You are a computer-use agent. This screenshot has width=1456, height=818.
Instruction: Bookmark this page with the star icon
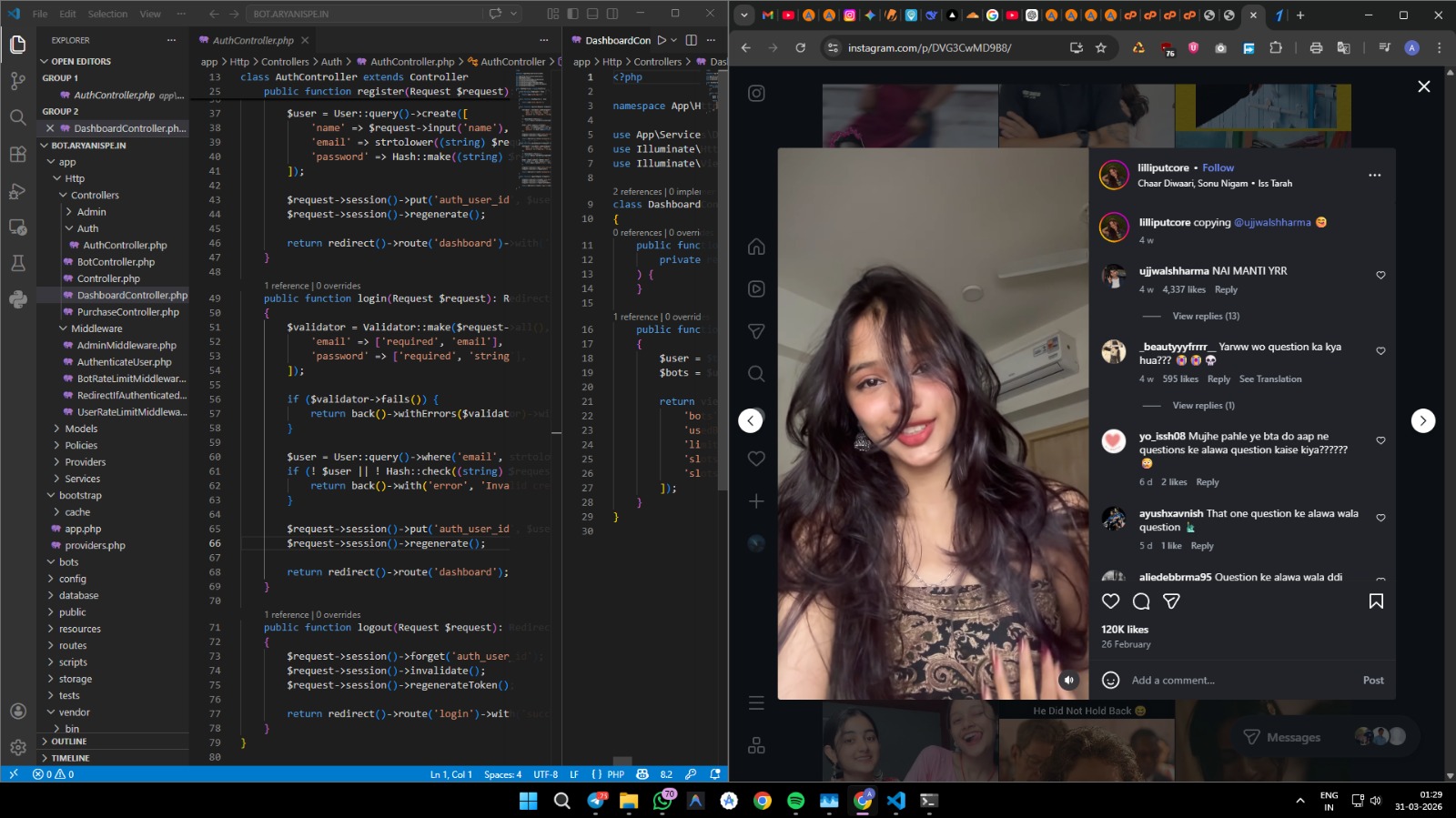click(1101, 47)
